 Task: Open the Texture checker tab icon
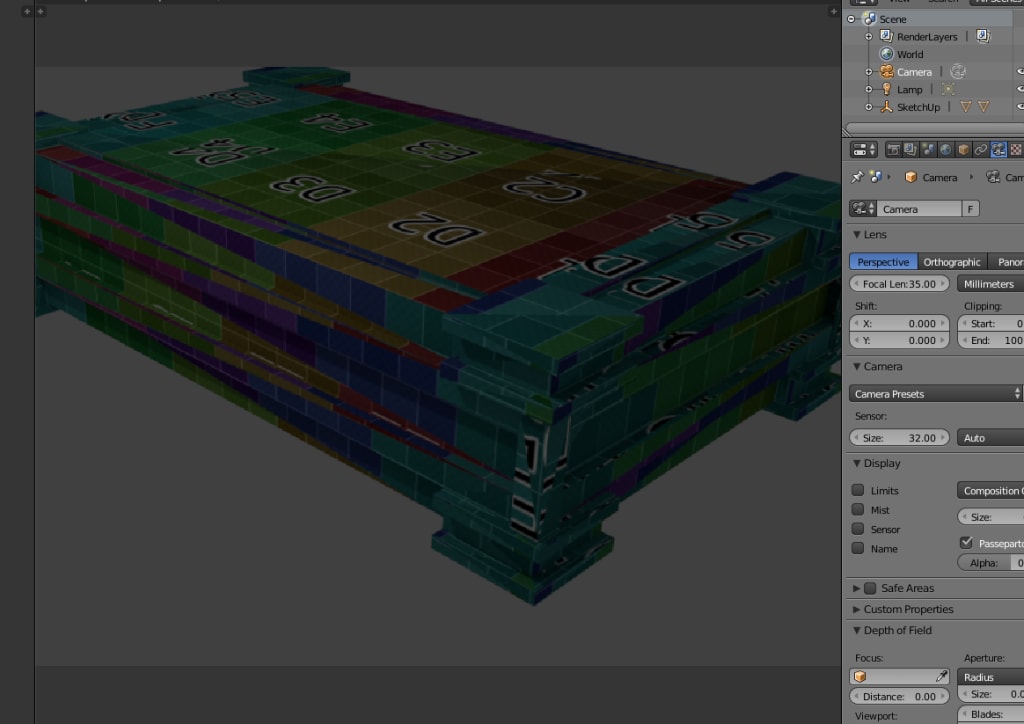[1016, 150]
